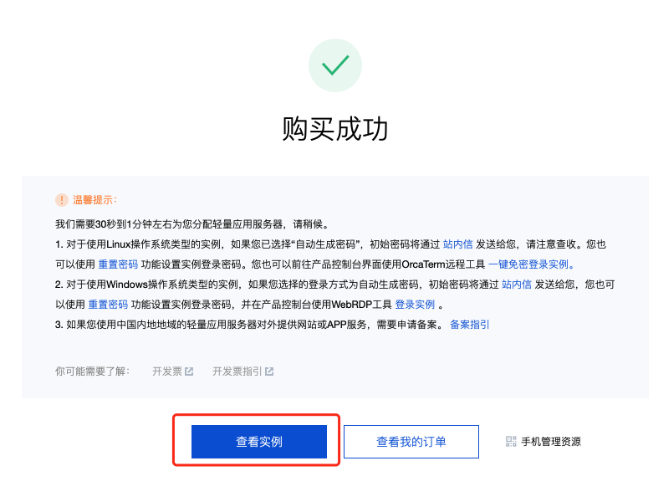Image resolution: width=667 pixels, height=477 pixels.
Task: Open the 备案指引 link
Action: pyautogui.click(x=470, y=325)
